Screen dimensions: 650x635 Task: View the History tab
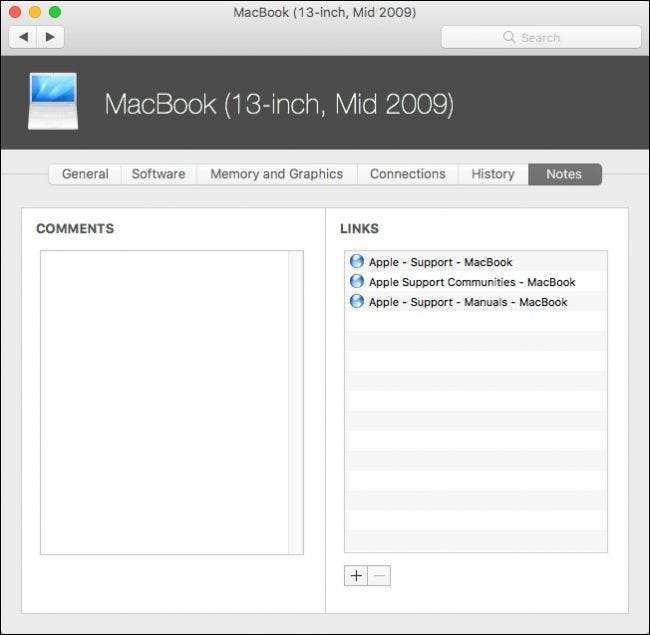(x=493, y=174)
